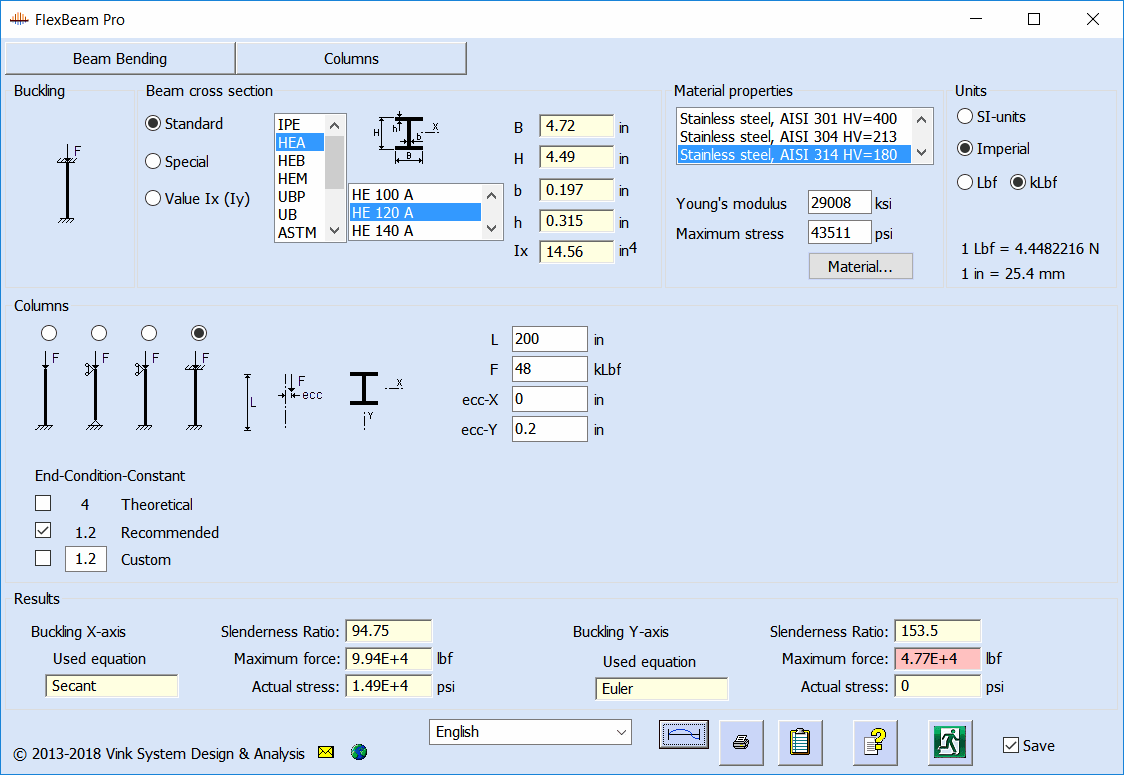Click the Y-axis Maximum force result 4.77E+4

pyautogui.click(x=937, y=659)
